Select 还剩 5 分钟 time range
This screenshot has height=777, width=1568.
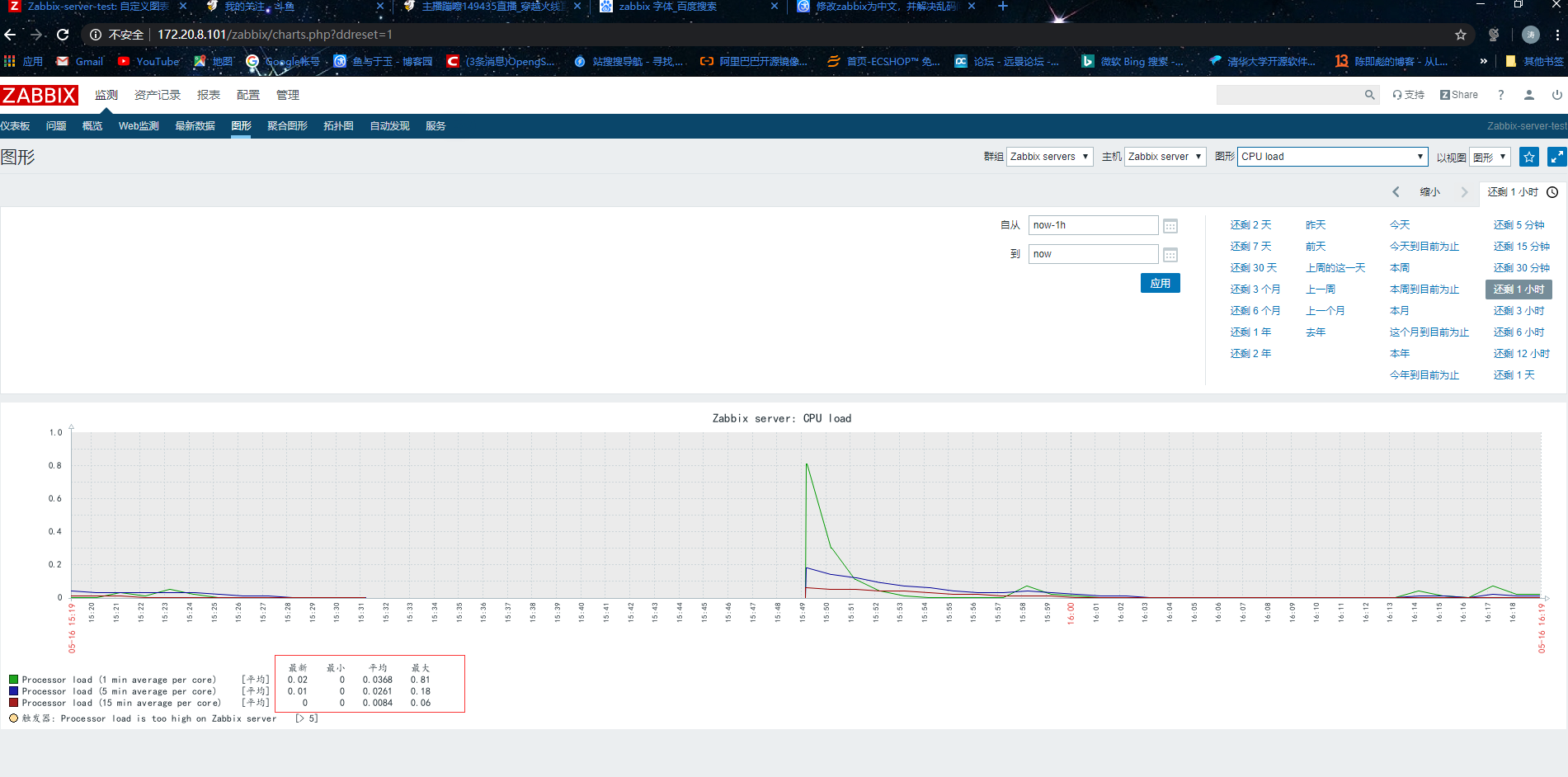point(1519,225)
